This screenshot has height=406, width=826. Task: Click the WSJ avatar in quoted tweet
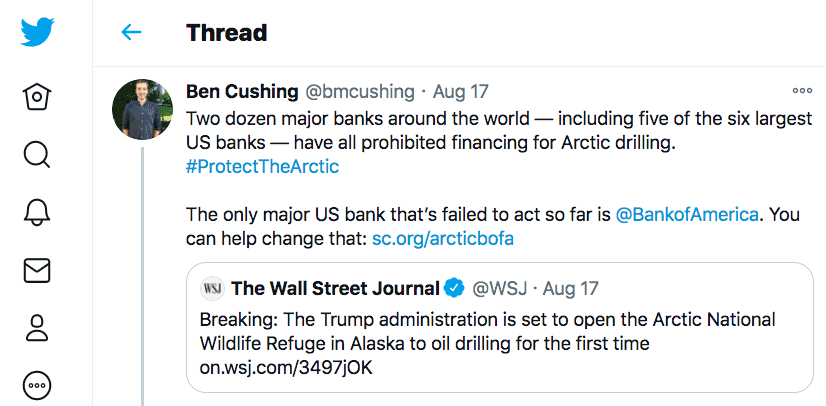coord(212,289)
